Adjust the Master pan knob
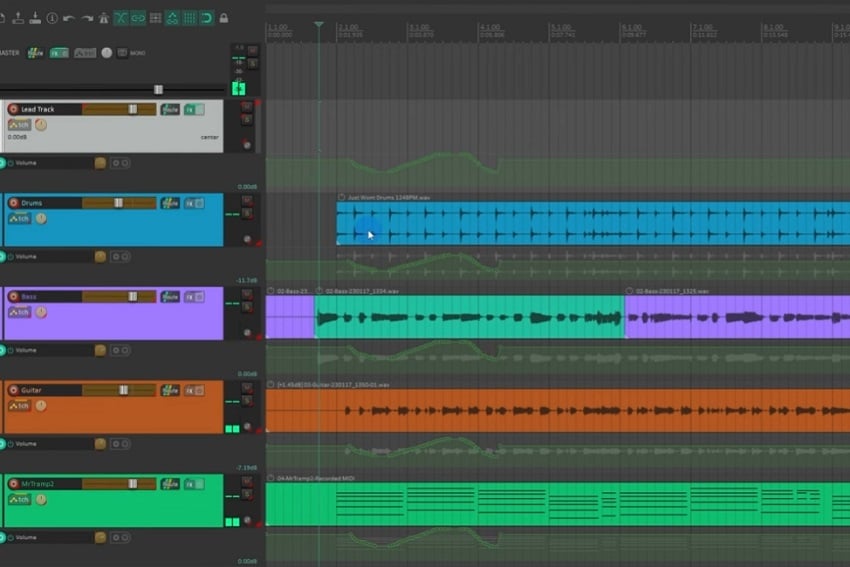The height and width of the screenshot is (567, 850). point(107,53)
